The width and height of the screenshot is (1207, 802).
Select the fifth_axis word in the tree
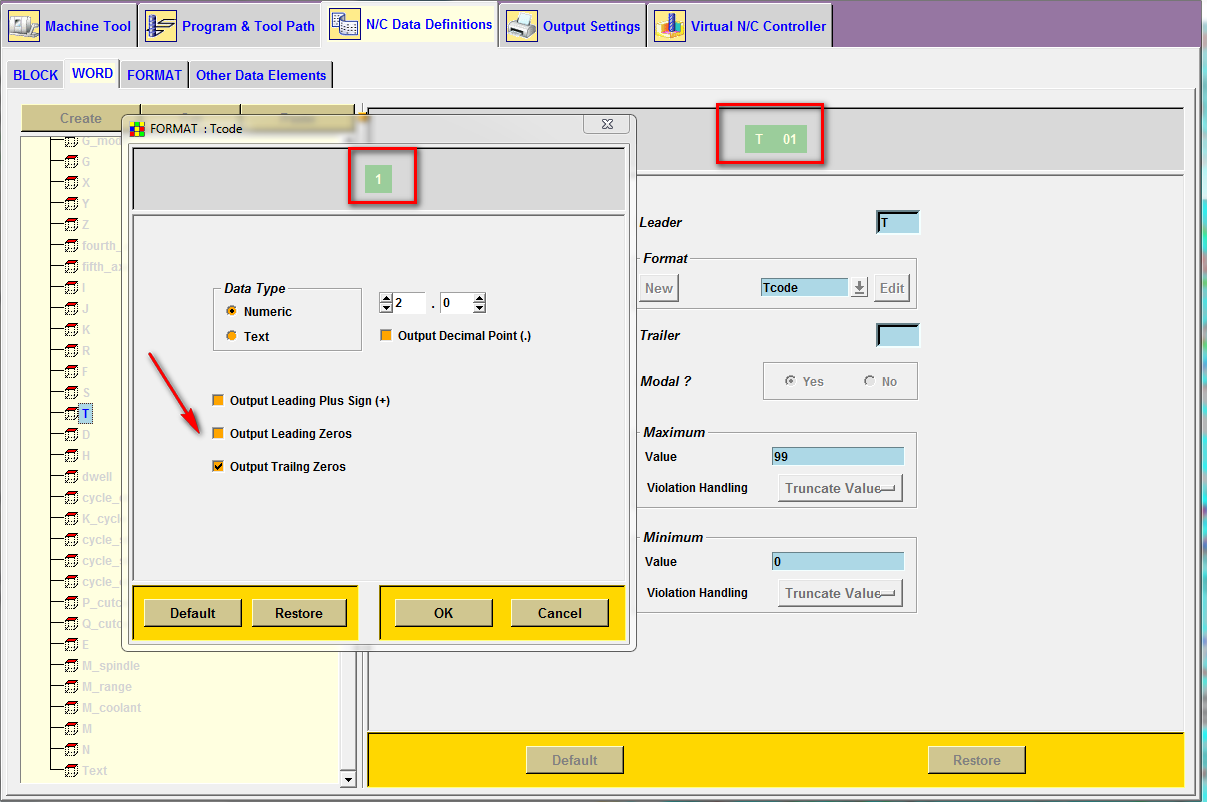(101, 267)
